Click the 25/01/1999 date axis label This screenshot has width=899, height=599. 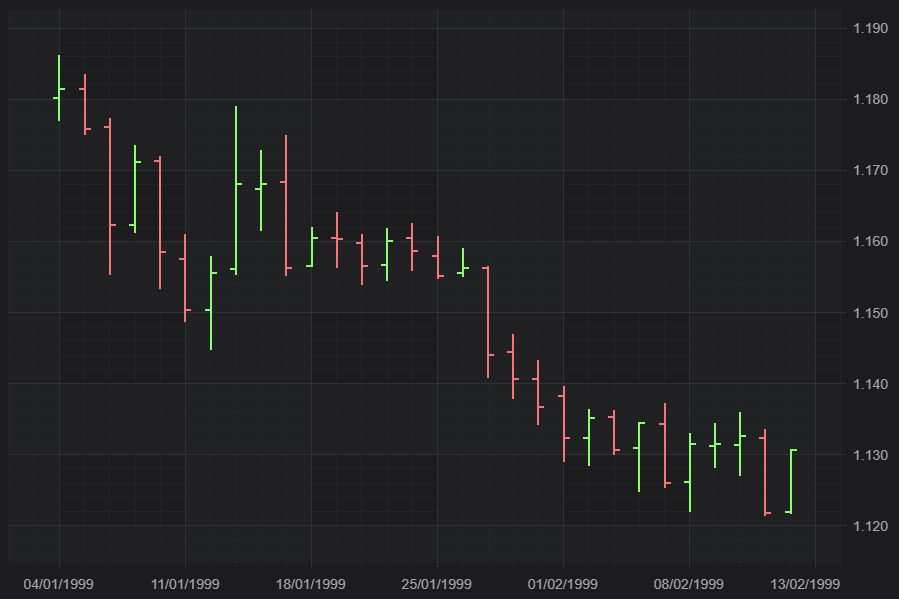tap(436, 584)
